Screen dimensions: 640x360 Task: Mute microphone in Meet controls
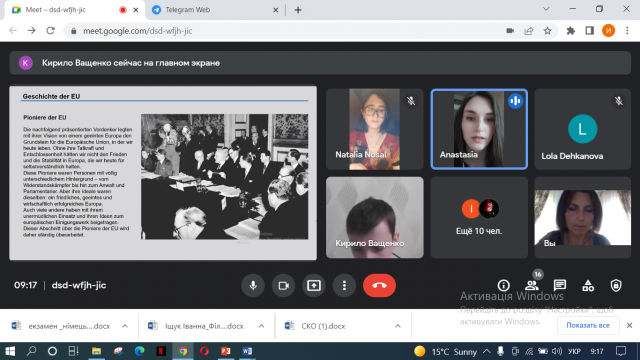[x=253, y=285]
